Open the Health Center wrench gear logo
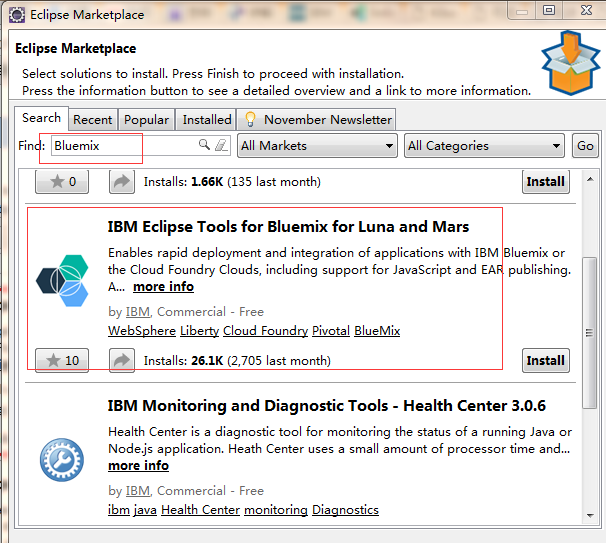 coord(62,460)
